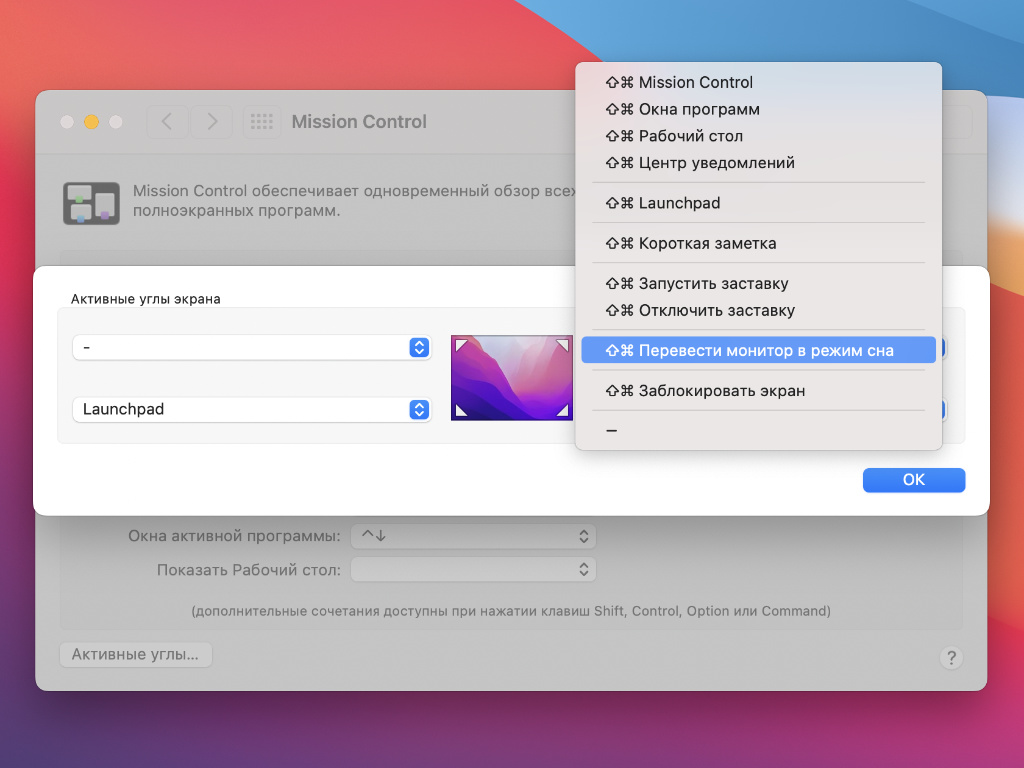Open the top-left corner dropdown showing dash
The width and height of the screenshot is (1024, 768).
pos(252,347)
